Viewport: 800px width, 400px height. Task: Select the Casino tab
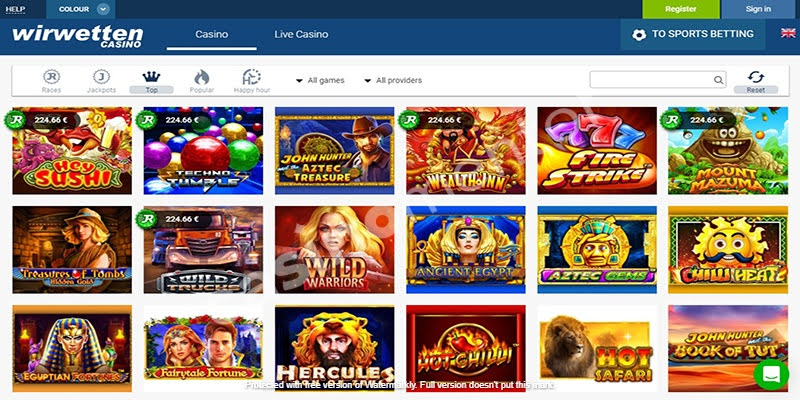pos(211,35)
